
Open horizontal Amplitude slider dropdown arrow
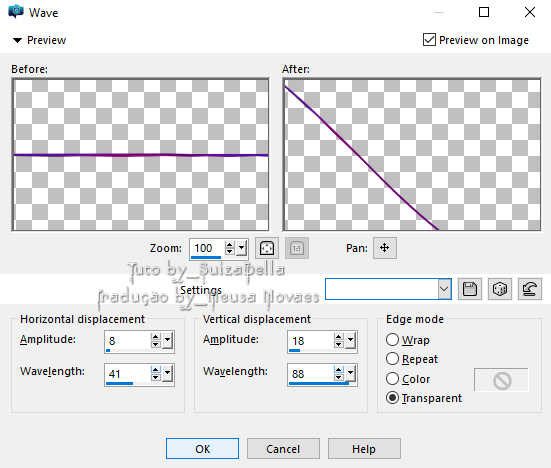168,340
